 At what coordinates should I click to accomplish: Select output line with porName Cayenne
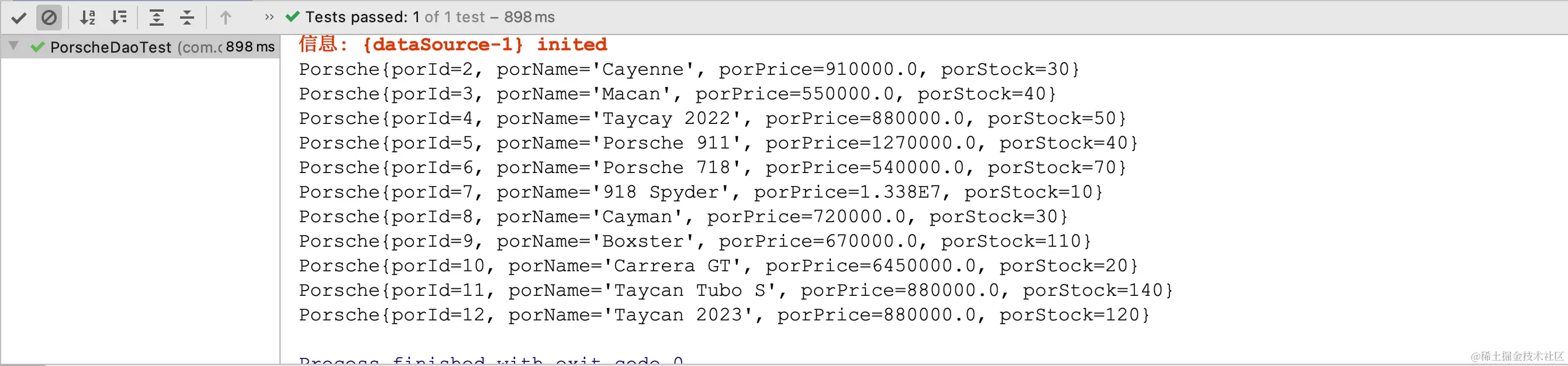pyautogui.click(x=689, y=70)
